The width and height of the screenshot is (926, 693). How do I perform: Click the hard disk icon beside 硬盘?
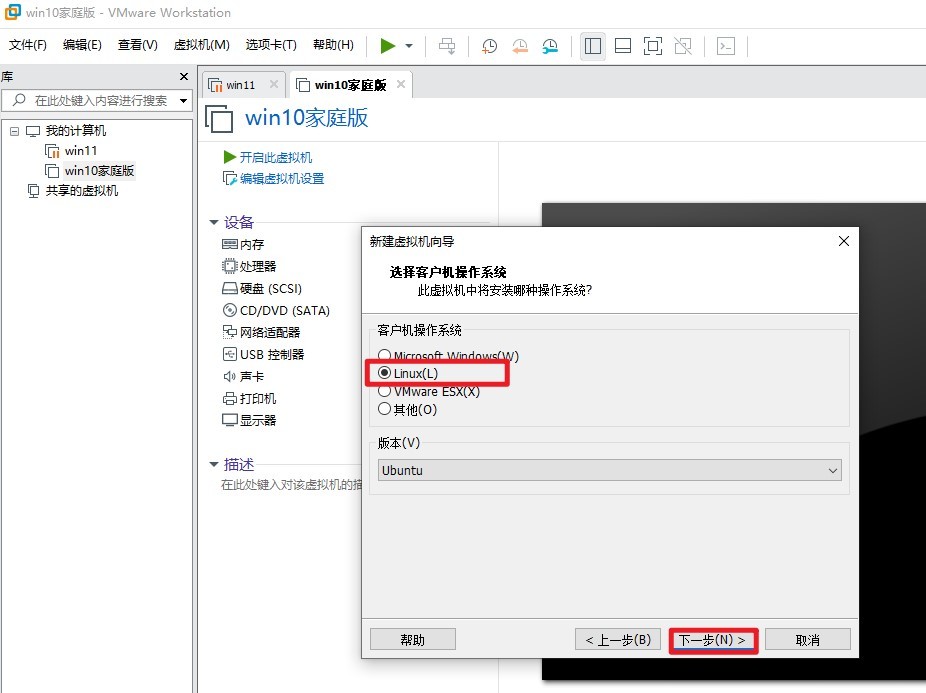230,288
